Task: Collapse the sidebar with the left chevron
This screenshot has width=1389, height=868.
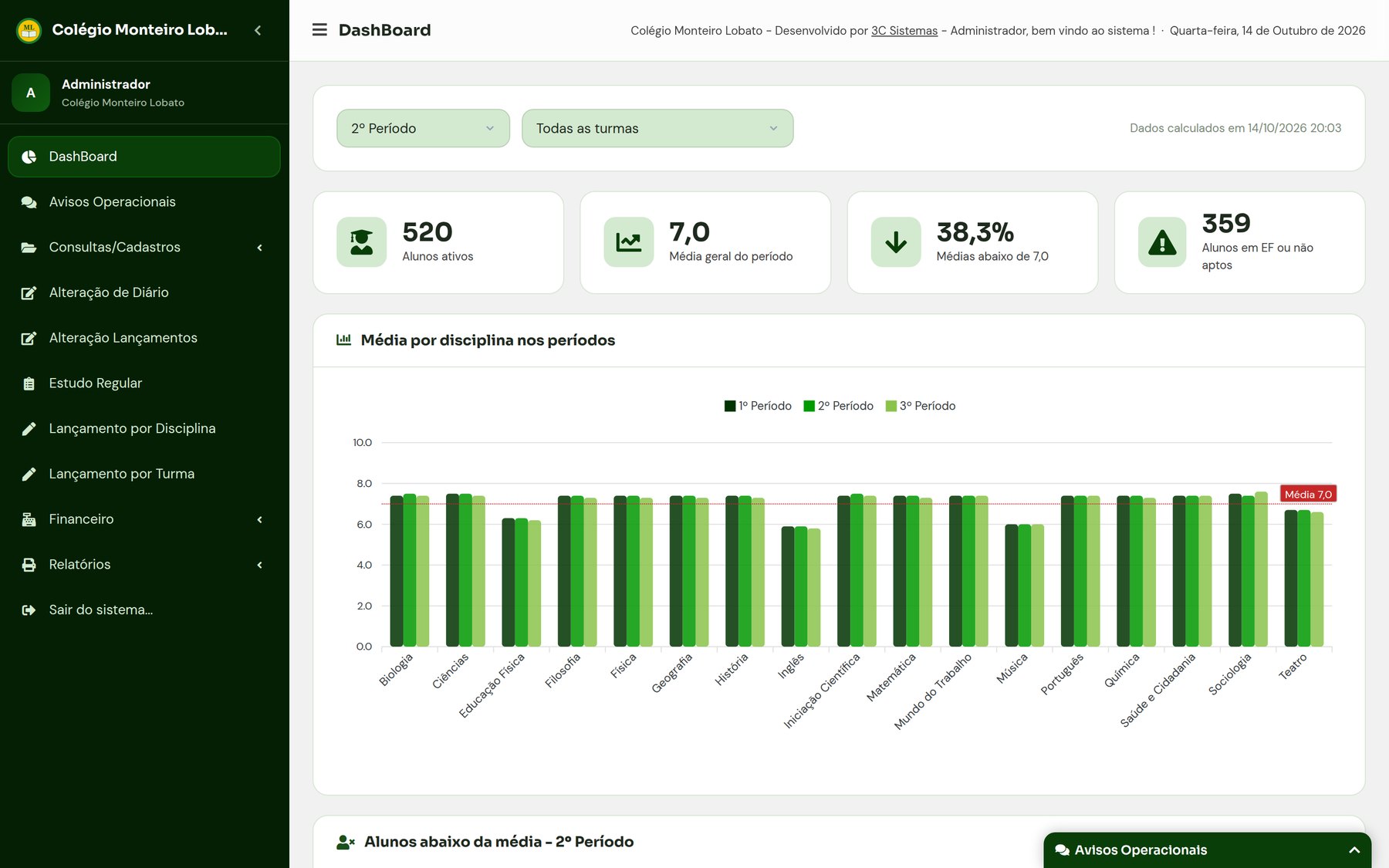Action: coord(258,30)
